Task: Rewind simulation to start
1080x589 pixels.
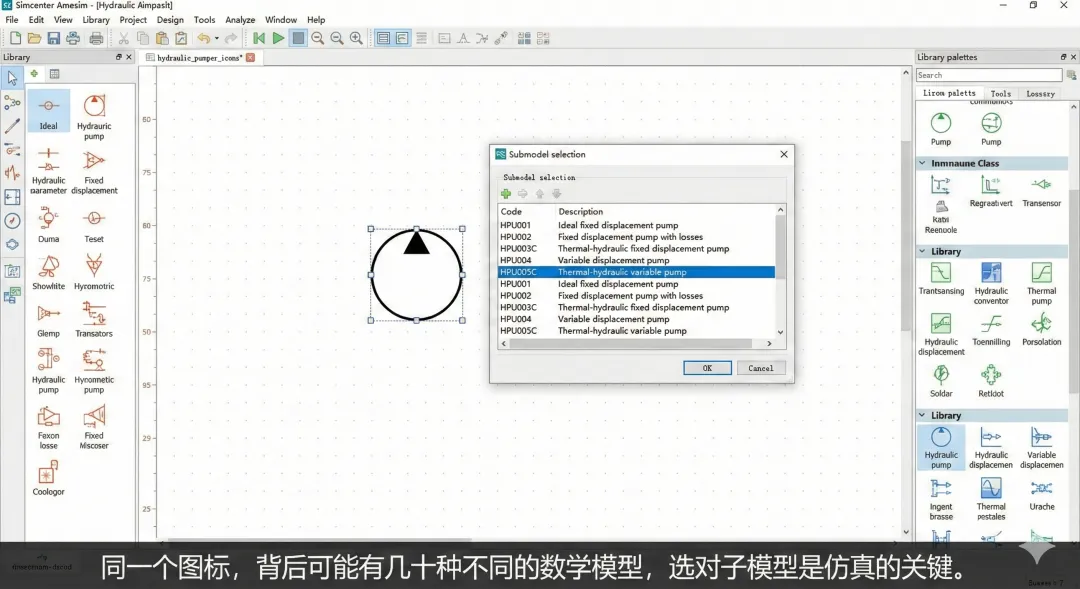Action: pyautogui.click(x=259, y=39)
